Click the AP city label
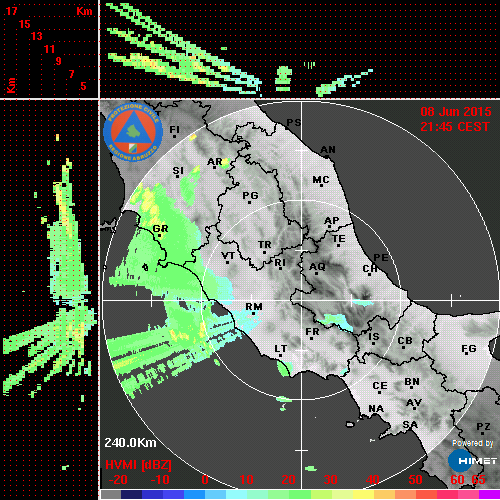 [331, 221]
